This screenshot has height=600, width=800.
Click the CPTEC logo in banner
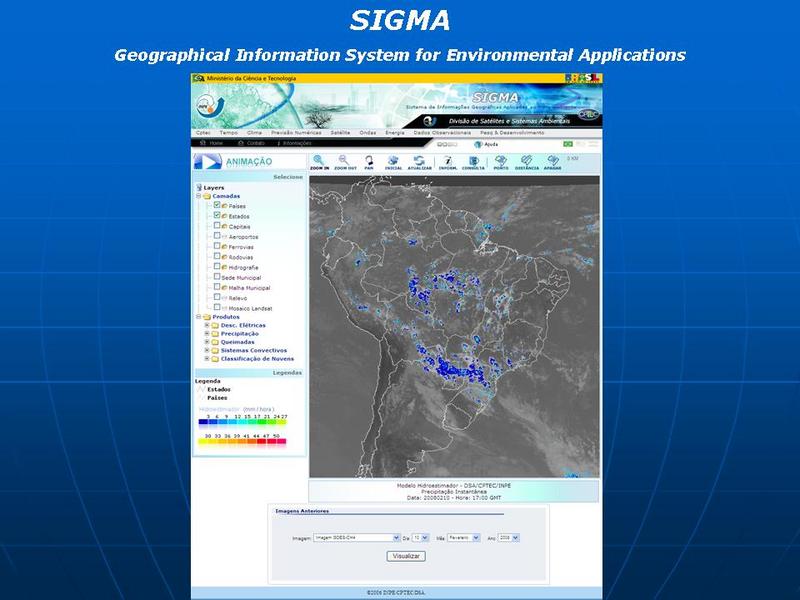[588, 114]
